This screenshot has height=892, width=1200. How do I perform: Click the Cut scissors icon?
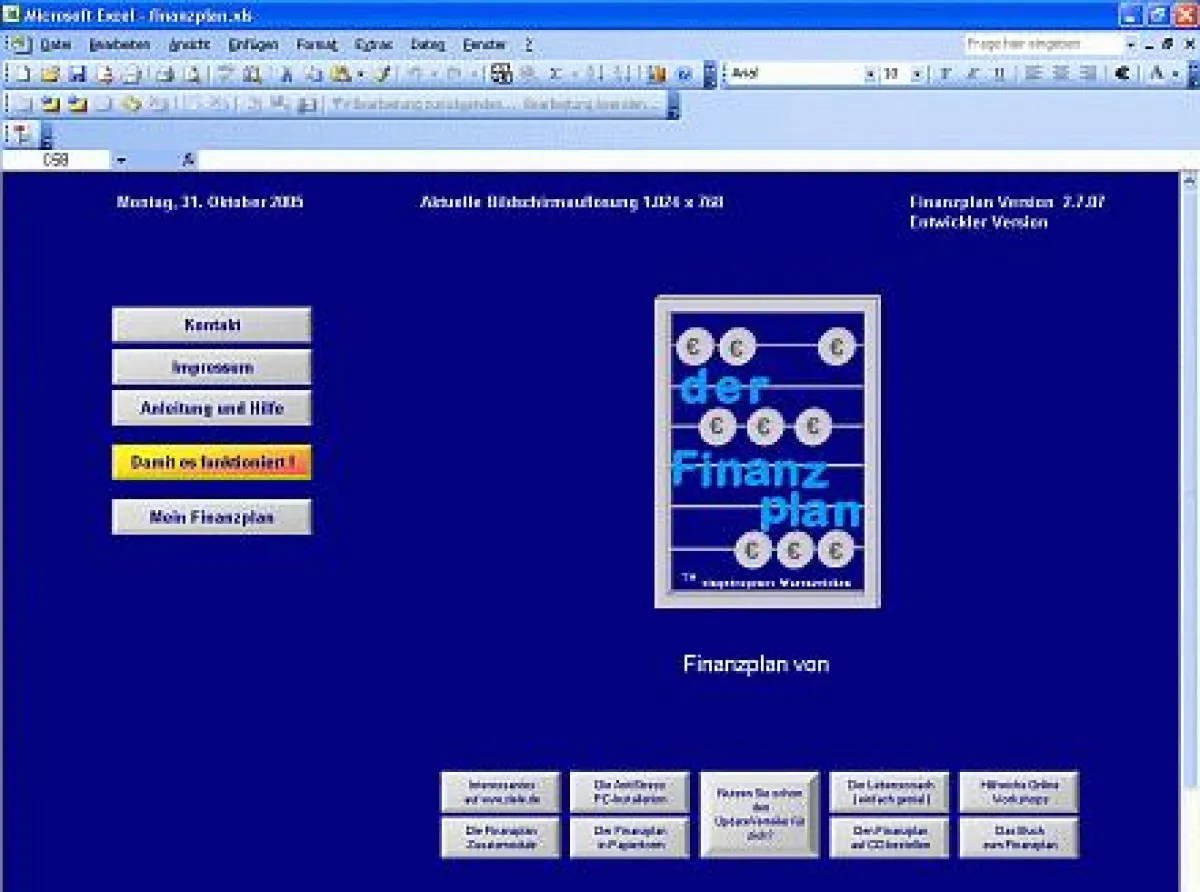coord(286,74)
